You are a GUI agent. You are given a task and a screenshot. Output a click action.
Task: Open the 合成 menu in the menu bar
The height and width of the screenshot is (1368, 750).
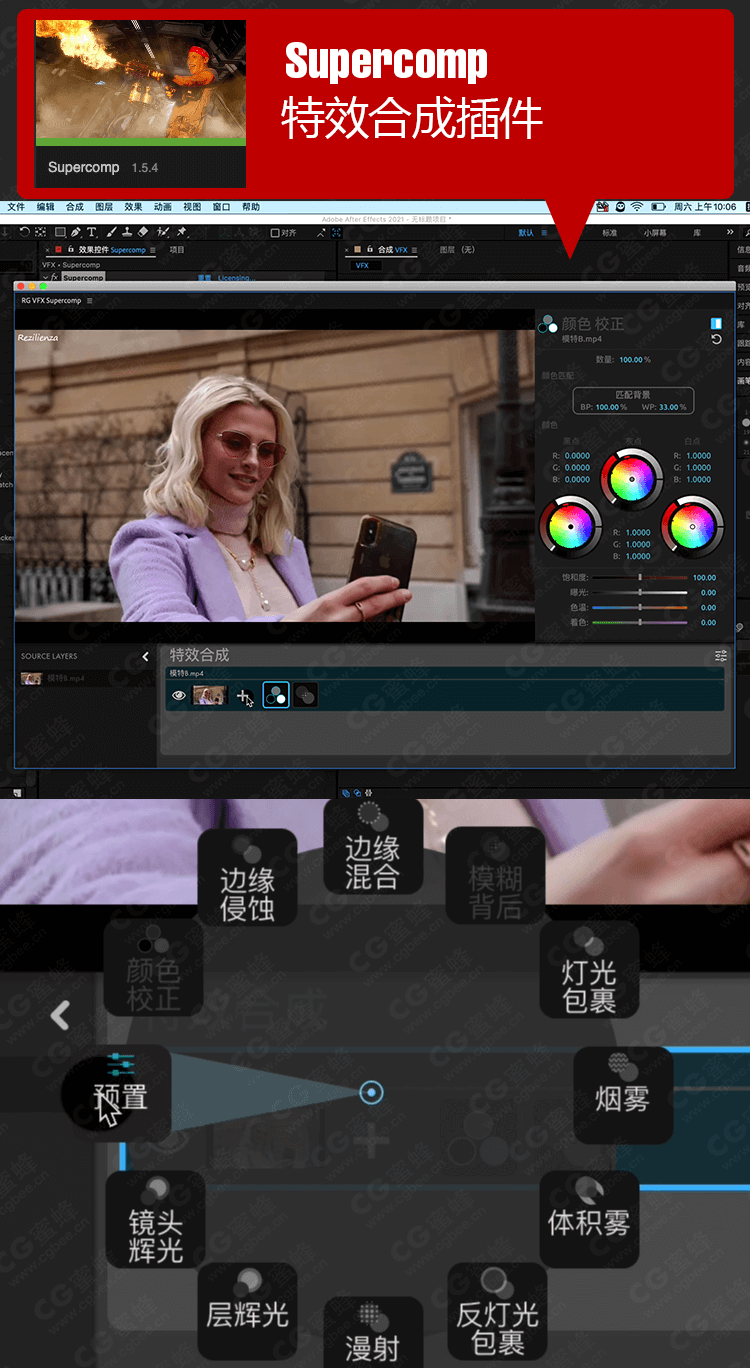[75, 207]
